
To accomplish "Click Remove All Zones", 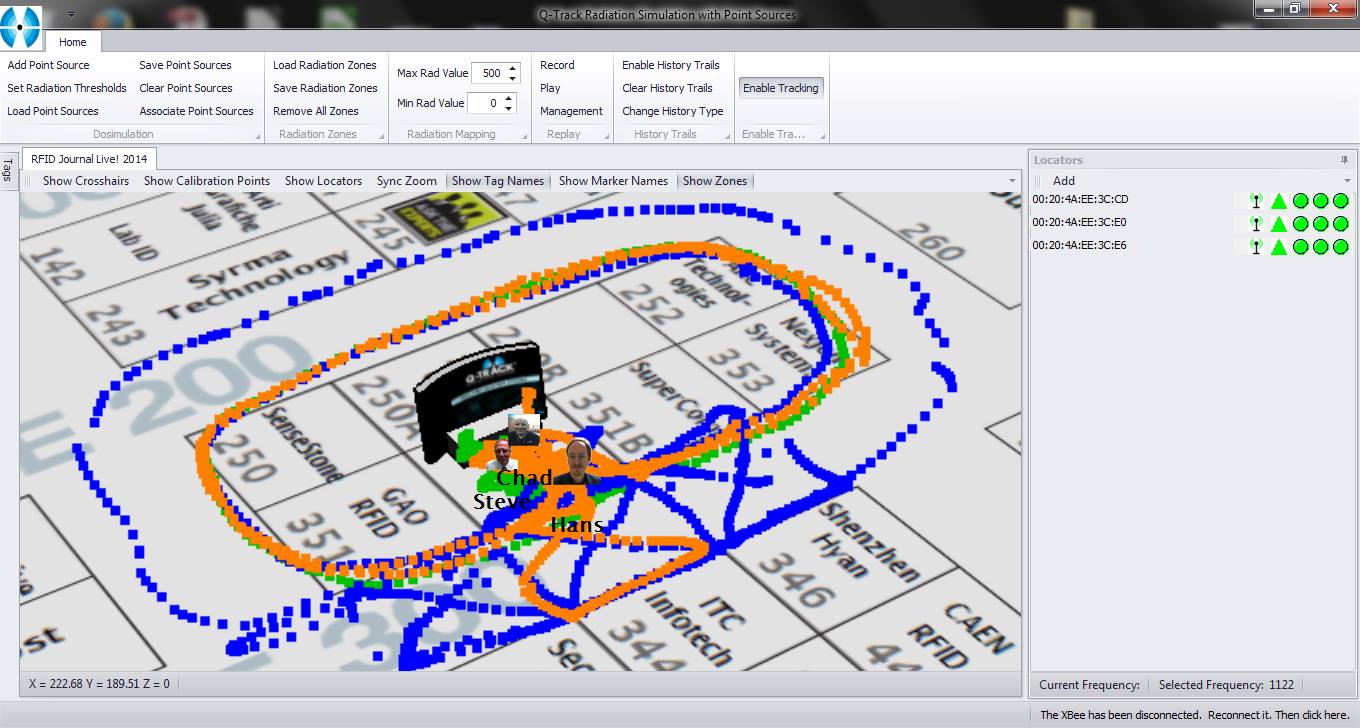I will point(316,111).
